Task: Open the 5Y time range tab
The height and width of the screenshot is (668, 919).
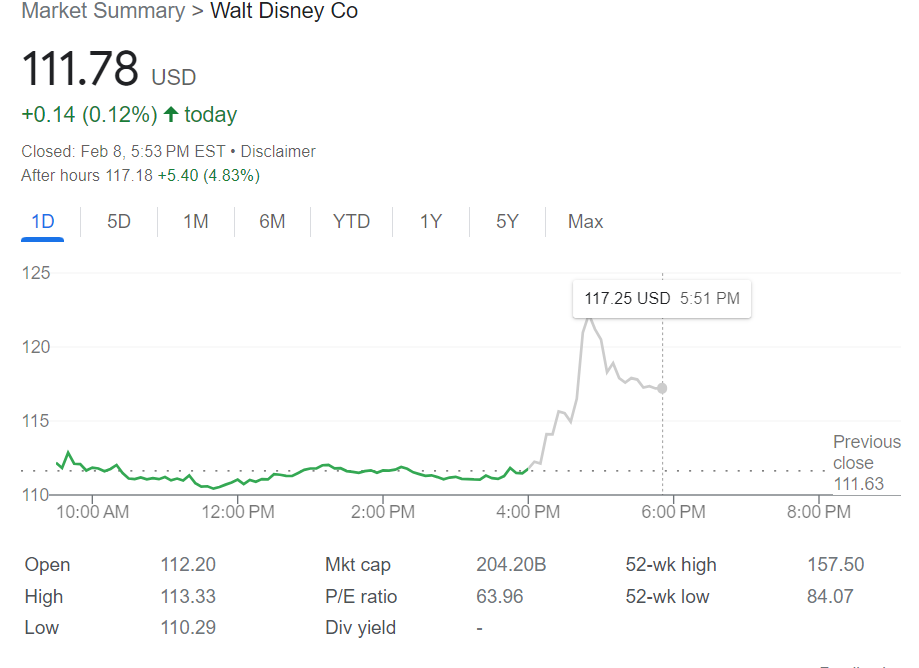Action: point(507,222)
